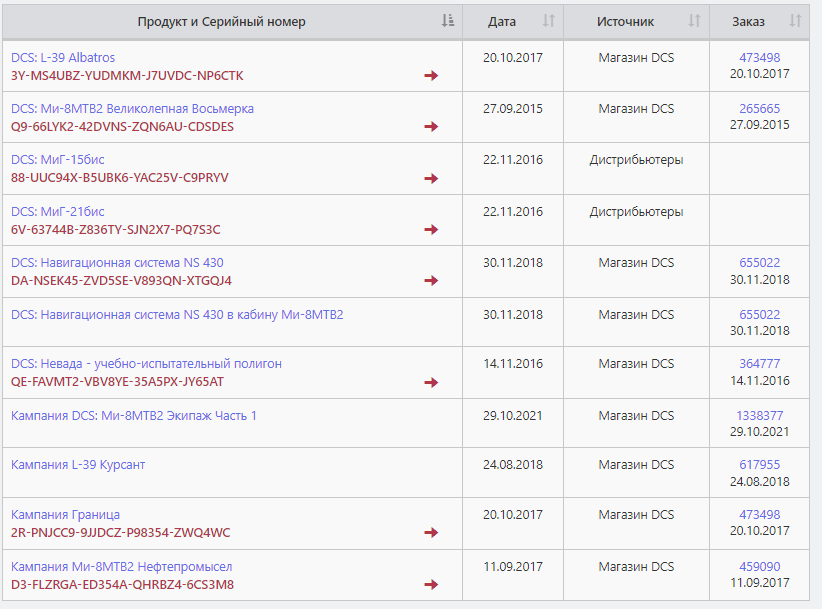The height and width of the screenshot is (609, 822).
Task: Click the red arrow for Кампания Граница serial
Action: [x=431, y=532]
